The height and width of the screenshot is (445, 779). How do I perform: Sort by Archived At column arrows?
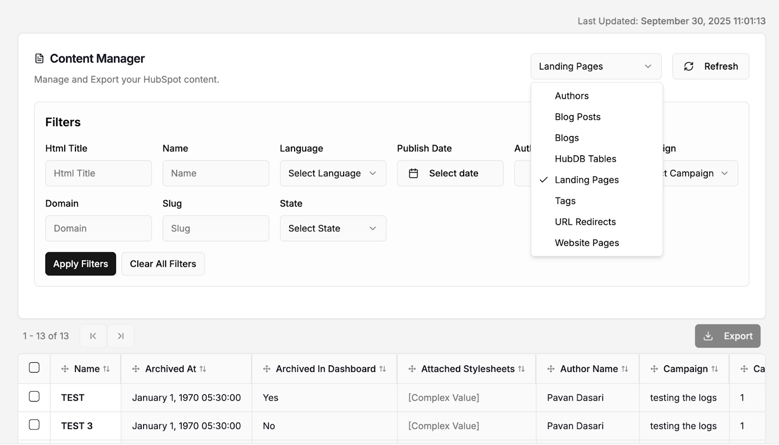pyautogui.click(x=203, y=369)
